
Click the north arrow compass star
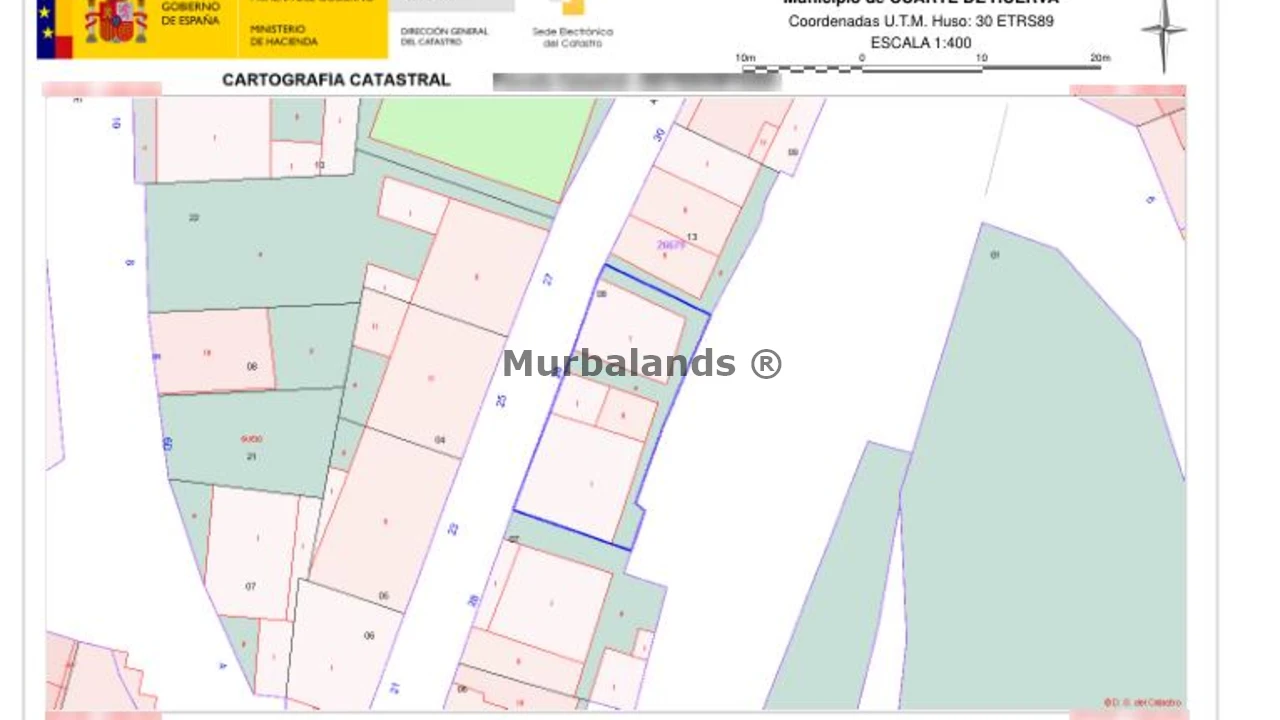[x=1163, y=33]
